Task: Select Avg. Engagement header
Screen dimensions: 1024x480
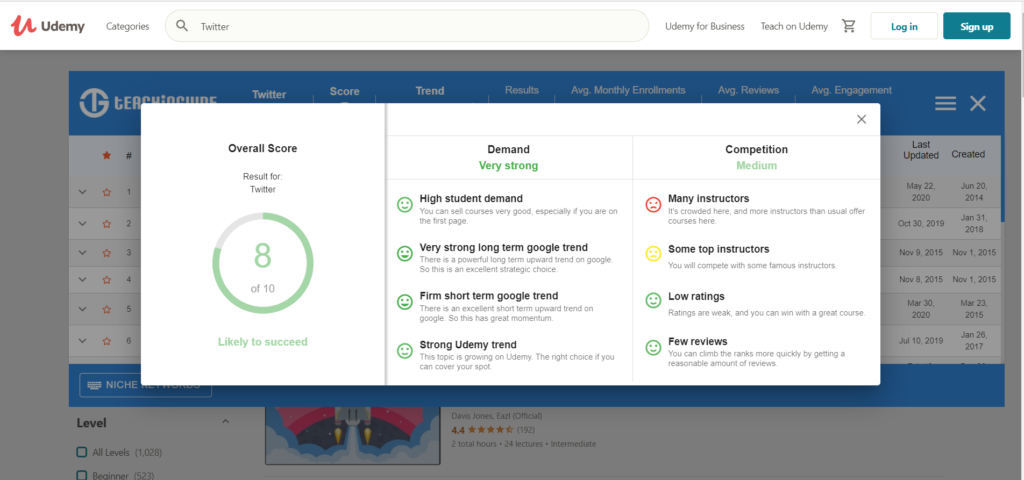Action: tap(852, 90)
